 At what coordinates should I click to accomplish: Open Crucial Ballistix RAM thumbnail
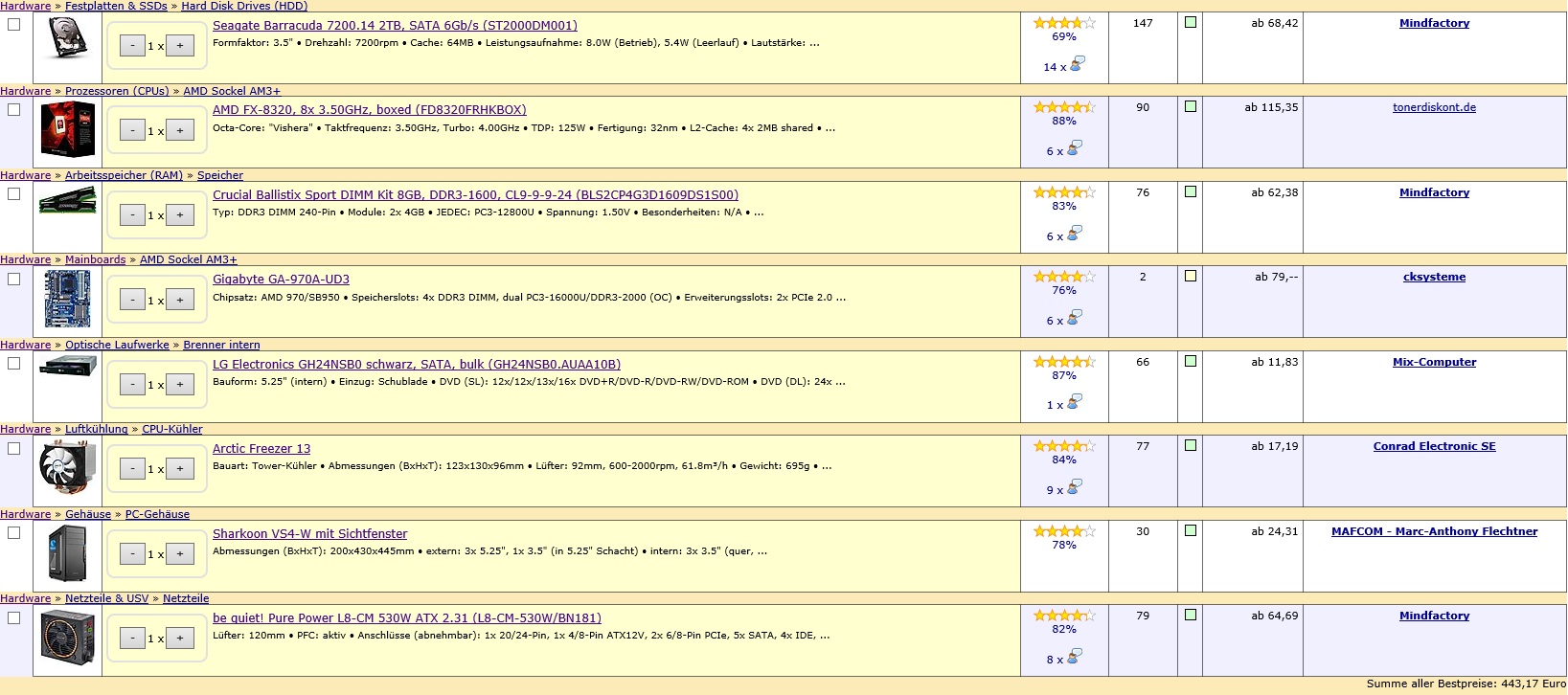pyautogui.click(x=67, y=200)
